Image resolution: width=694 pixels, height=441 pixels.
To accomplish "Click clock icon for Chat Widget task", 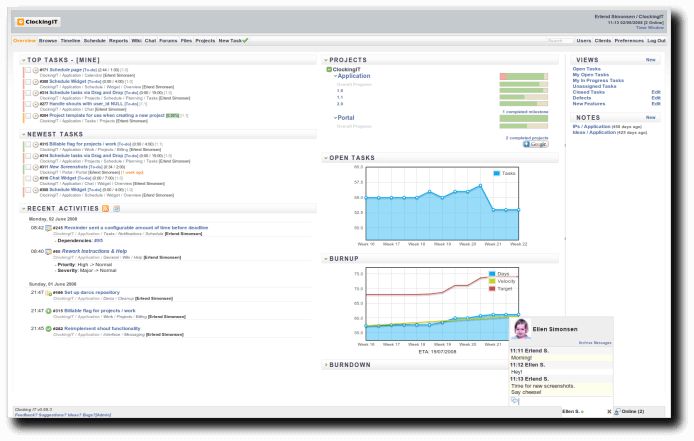I will click(x=35, y=179).
